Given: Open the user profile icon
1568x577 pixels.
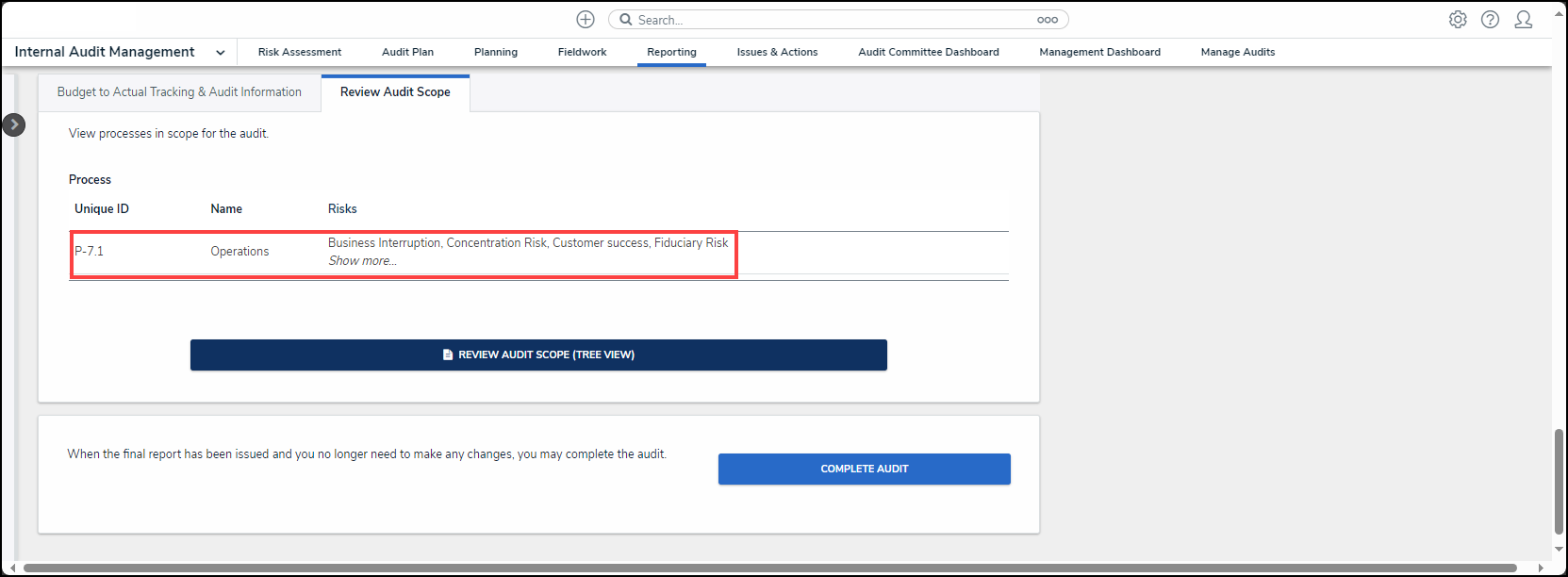Looking at the screenshot, I should [1523, 20].
